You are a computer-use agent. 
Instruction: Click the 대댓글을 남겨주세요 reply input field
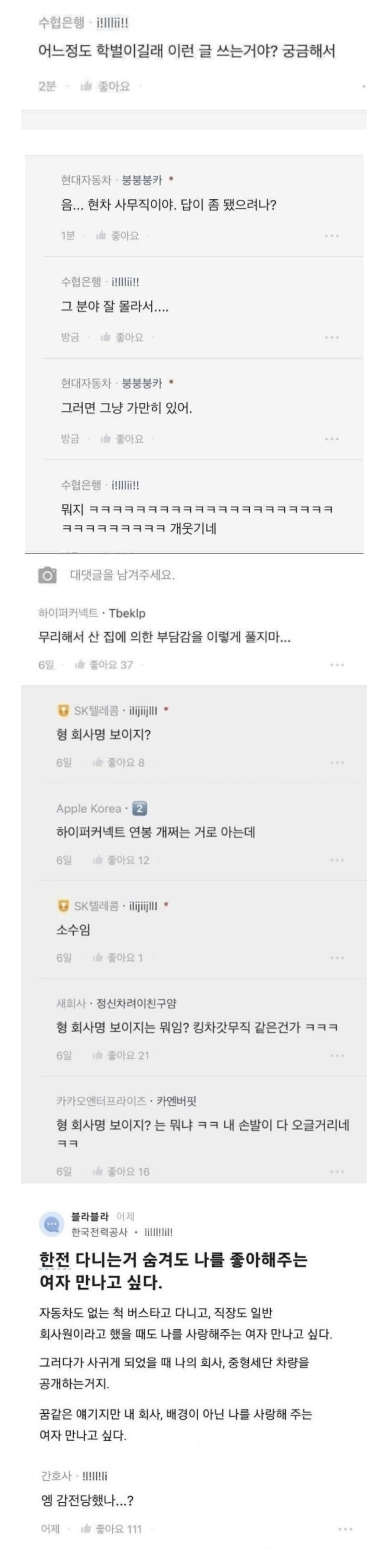(x=122, y=575)
